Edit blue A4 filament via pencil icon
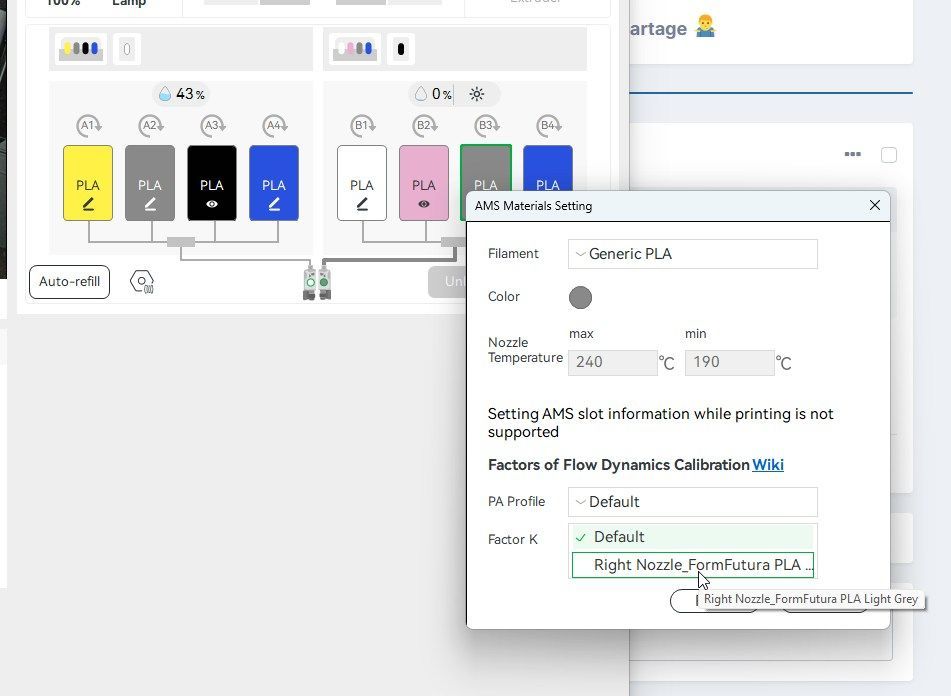The width and height of the screenshot is (951, 696). pos(274,204)
